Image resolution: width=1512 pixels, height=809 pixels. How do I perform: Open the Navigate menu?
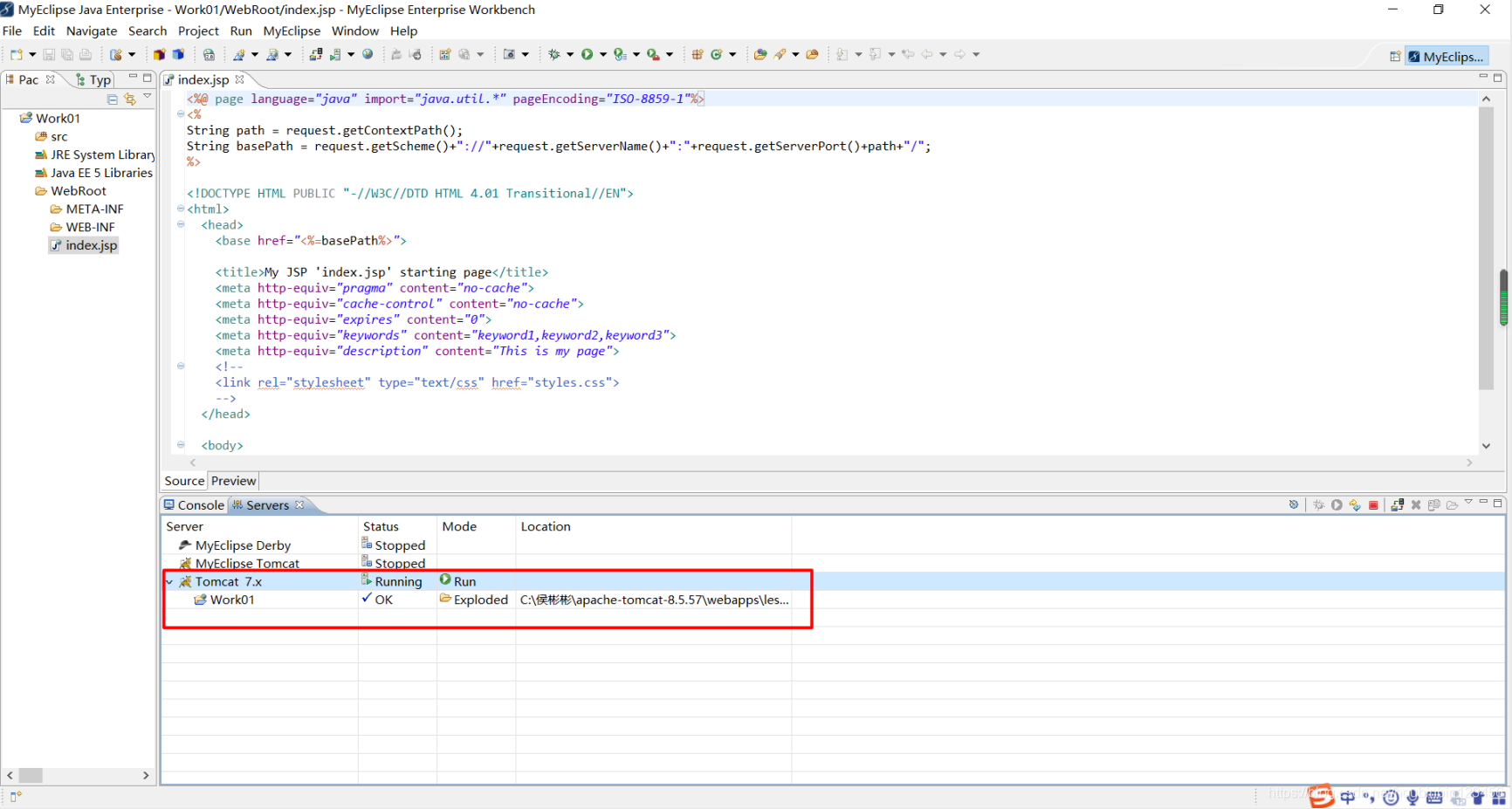point(92,31)
